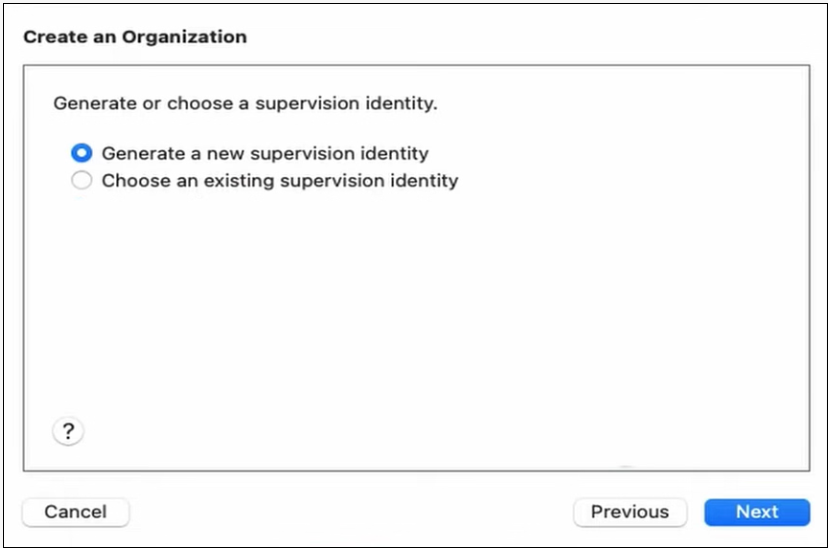Proceed by clicking the blue Next button

tap(756, 512)
